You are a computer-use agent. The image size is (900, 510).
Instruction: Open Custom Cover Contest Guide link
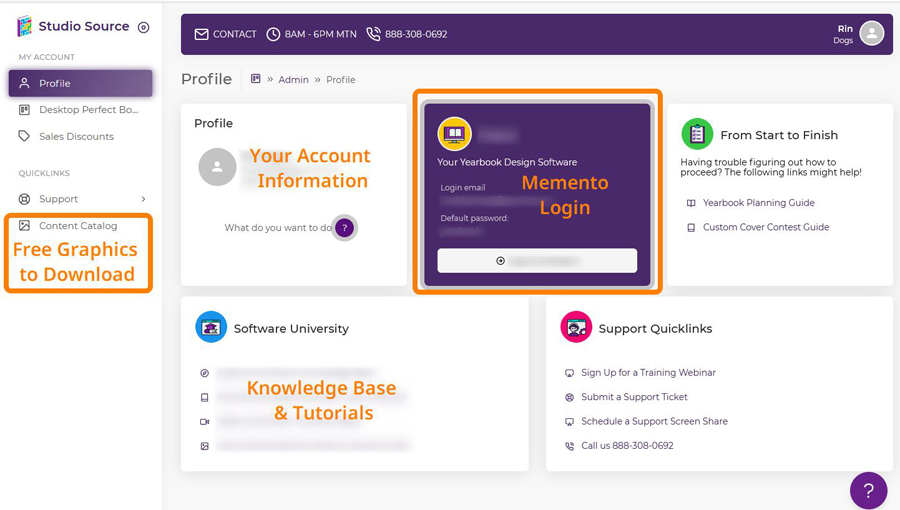click(x=765, y=227)
